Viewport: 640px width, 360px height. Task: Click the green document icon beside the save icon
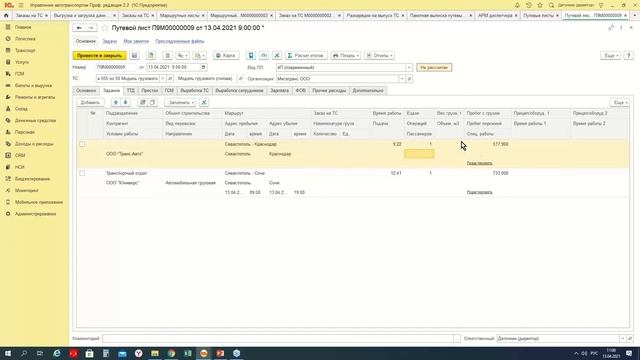pyautogui.click(x=151, y=56)
